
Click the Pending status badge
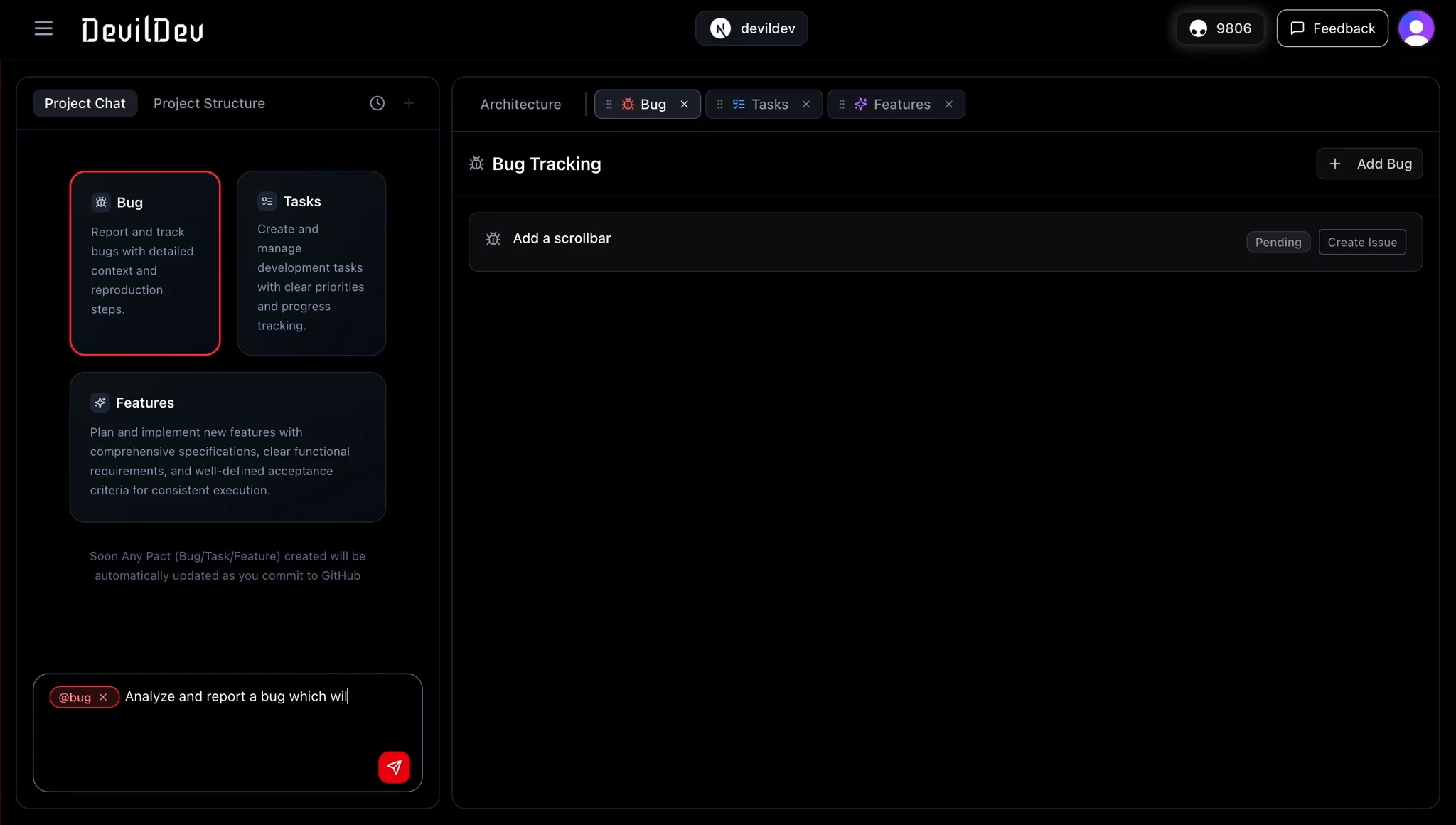tap(1277, 242)
